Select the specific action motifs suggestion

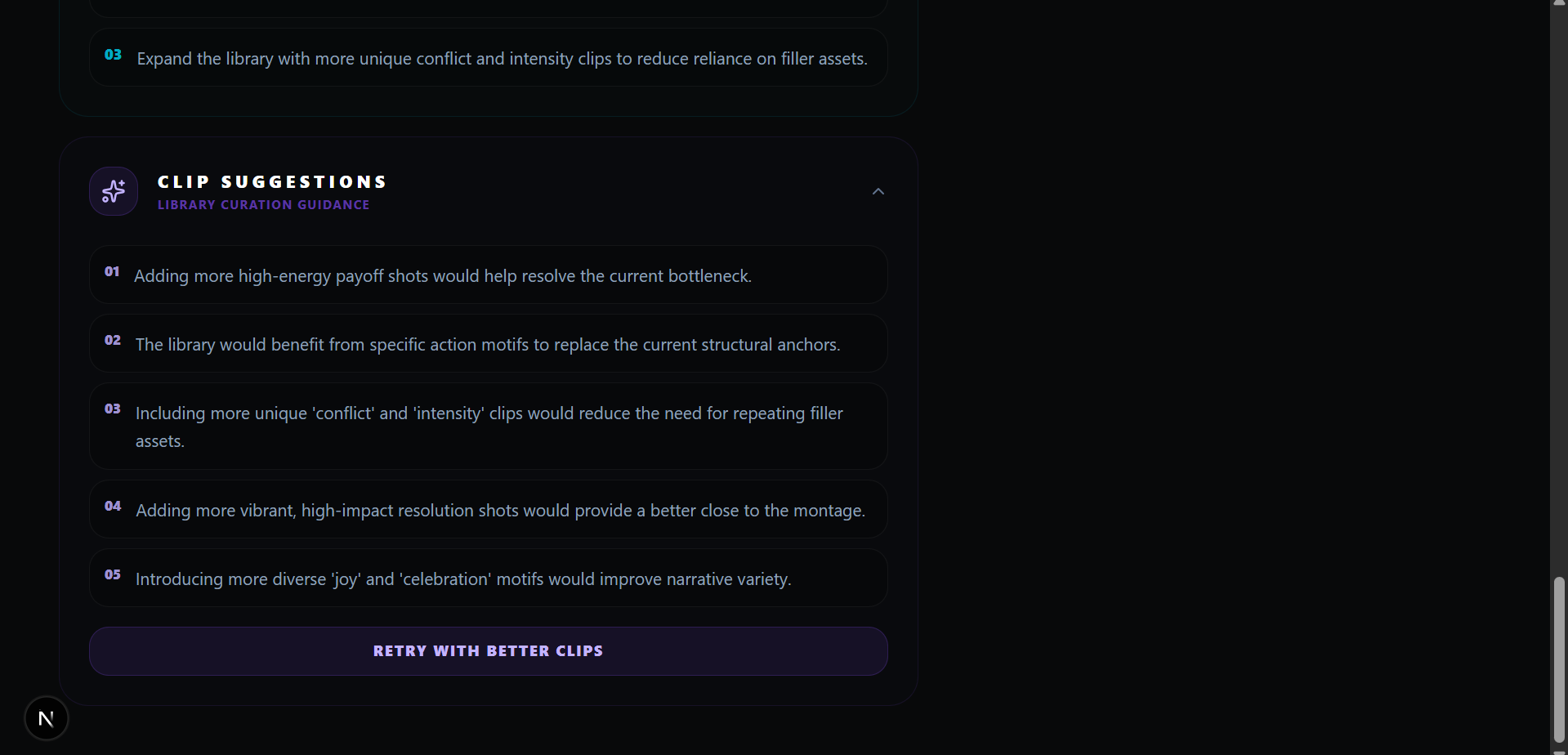coord(487,345)
